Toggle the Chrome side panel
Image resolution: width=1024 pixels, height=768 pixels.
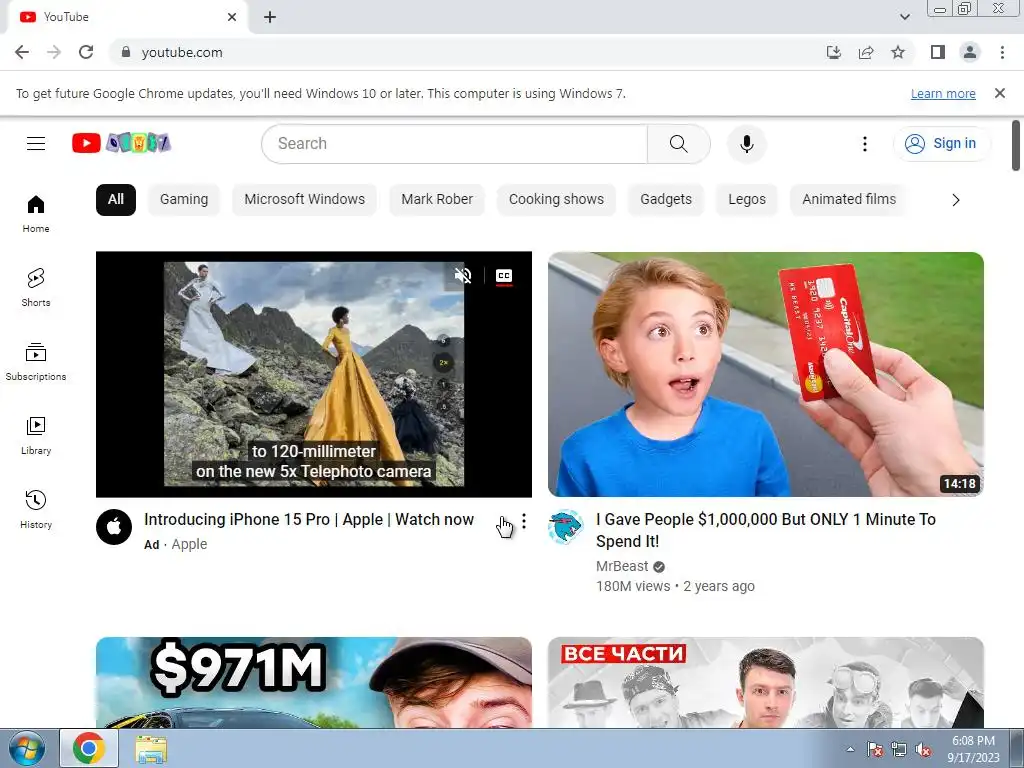[938, 52]
